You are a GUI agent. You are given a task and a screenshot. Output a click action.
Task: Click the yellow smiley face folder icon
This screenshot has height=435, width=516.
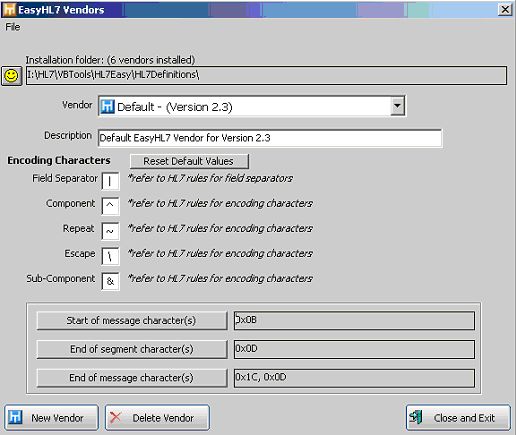12,76
